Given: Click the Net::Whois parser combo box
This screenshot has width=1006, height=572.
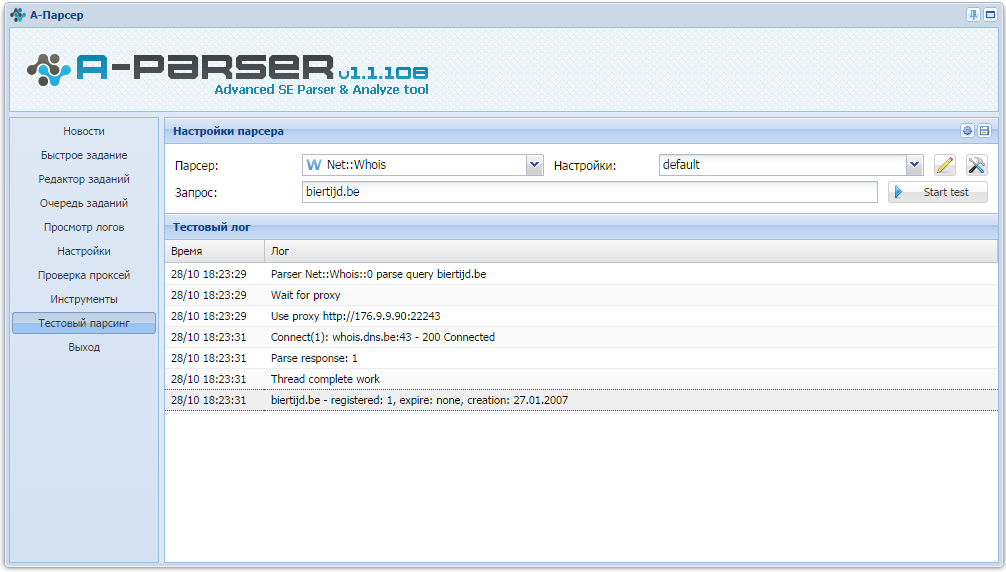Looking at the screenshot, I should [423, 165].
